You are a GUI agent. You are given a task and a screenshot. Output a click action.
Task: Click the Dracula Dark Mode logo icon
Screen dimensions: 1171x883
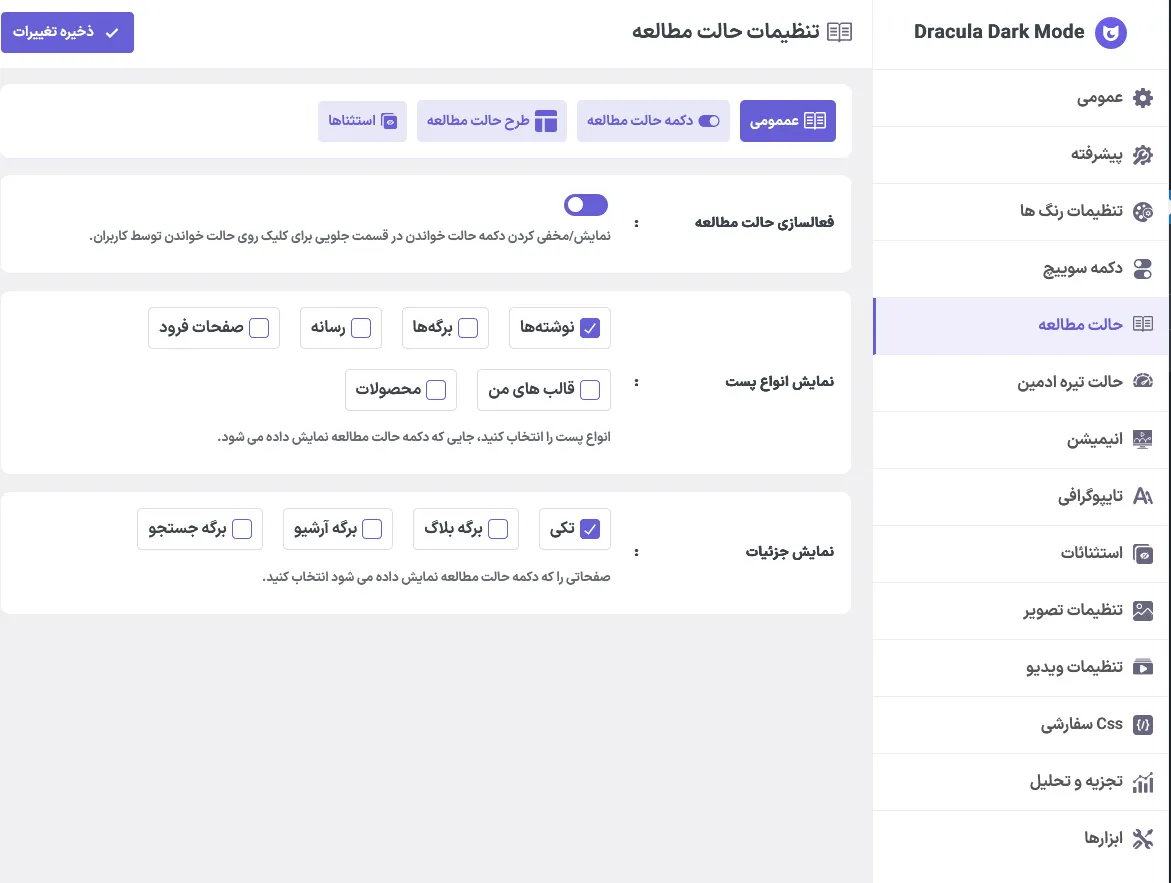1111,33
